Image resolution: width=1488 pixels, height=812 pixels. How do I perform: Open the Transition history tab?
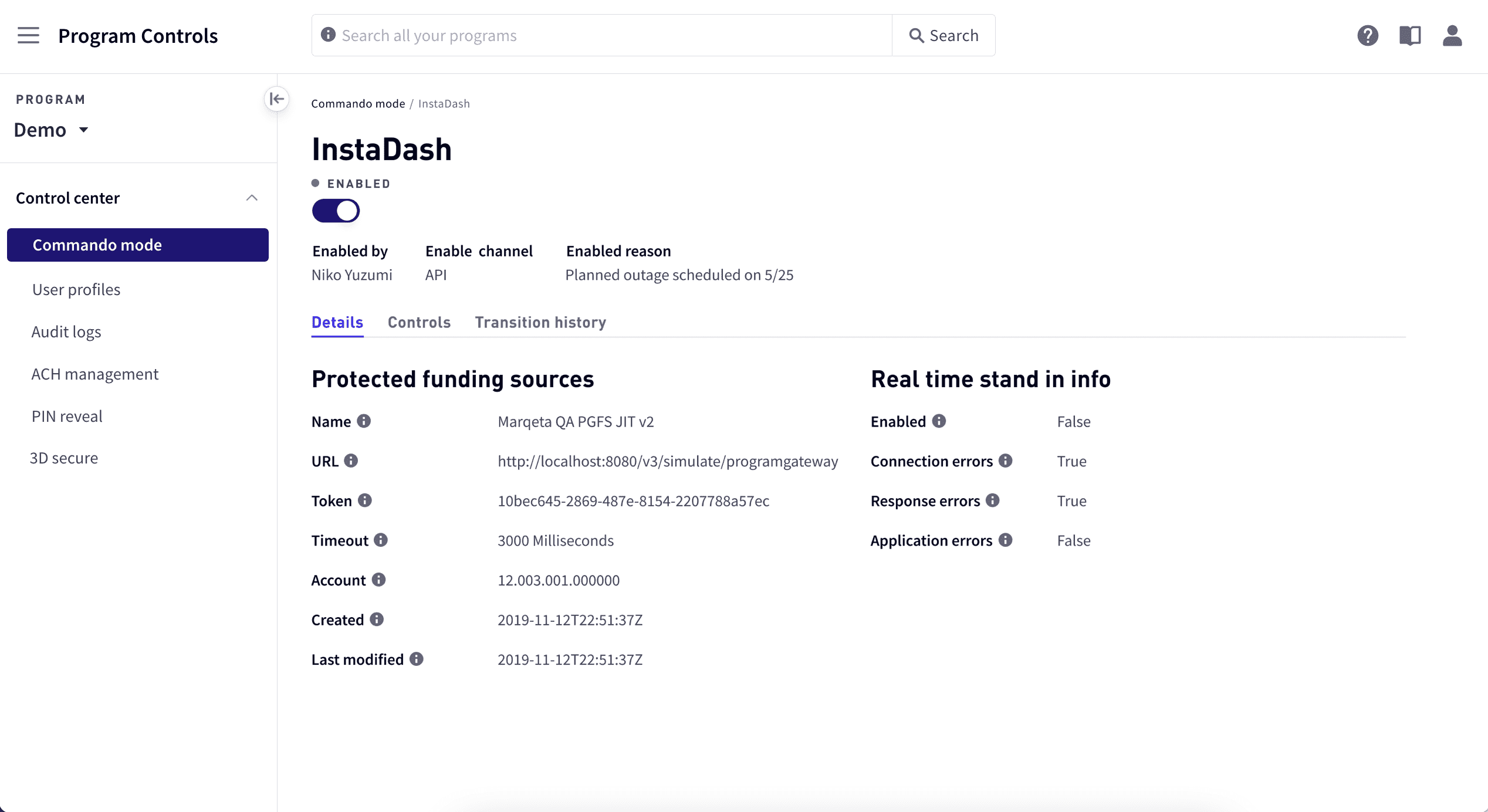[x=540, y=322]
